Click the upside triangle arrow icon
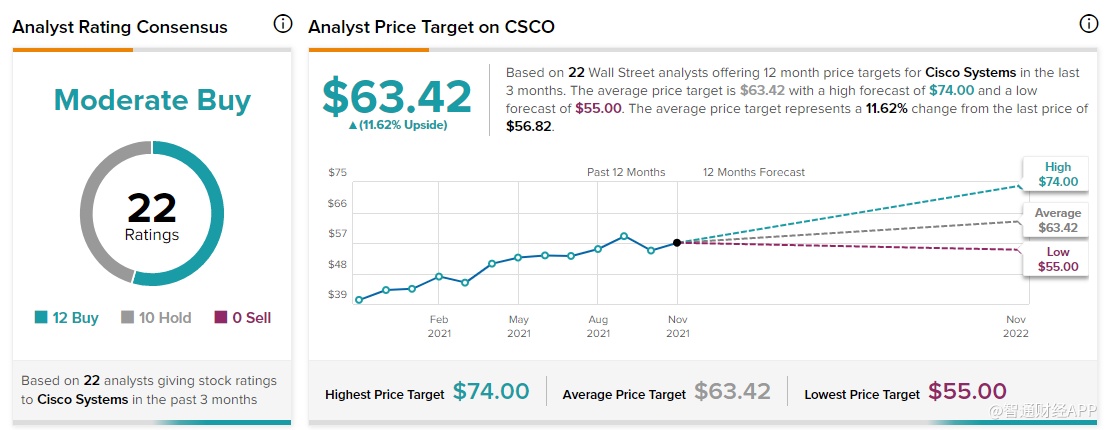Image resolution: width=1107 pixels, height=430 pixels. tap(352, 125)
